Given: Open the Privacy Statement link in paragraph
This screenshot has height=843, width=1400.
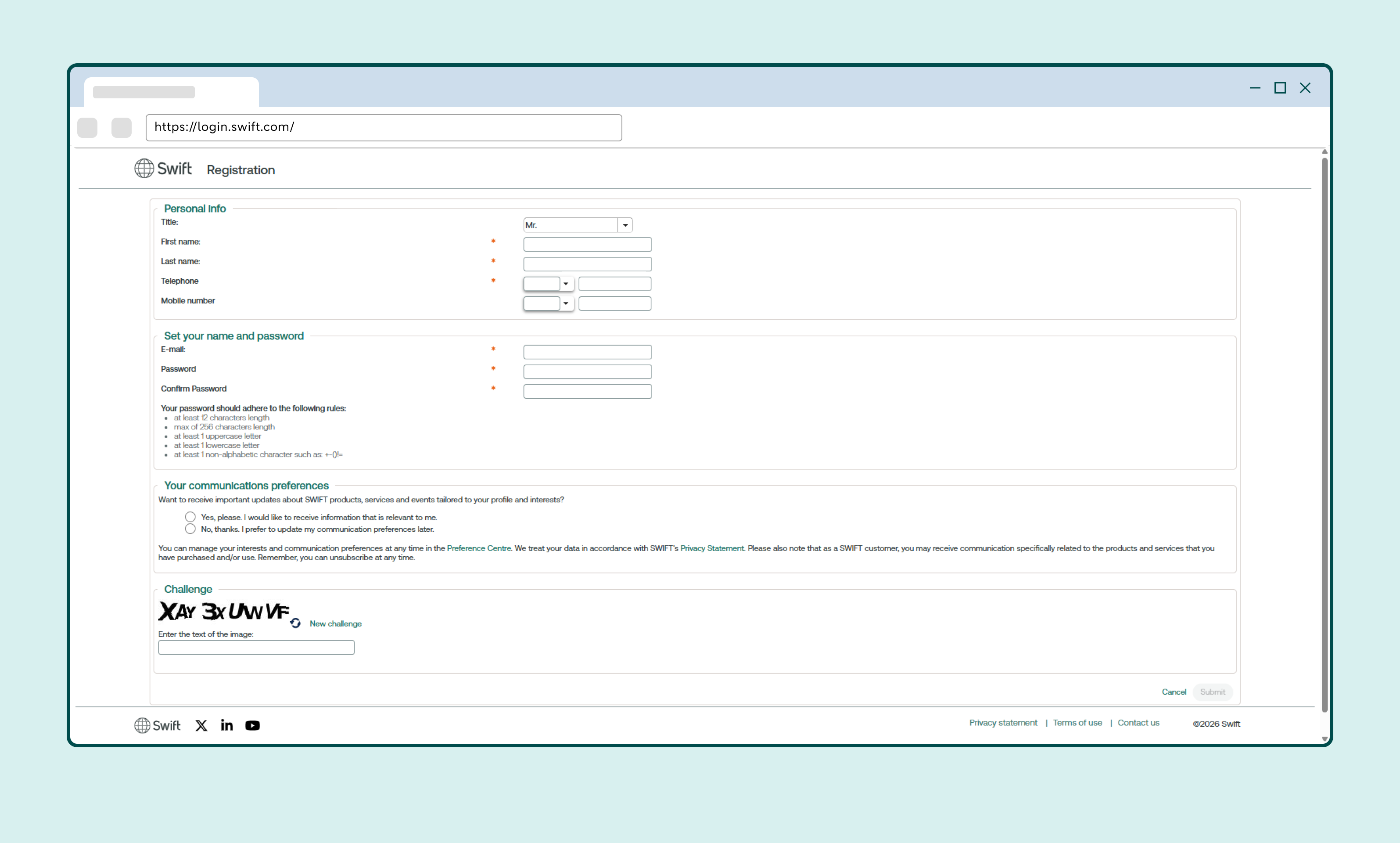Looking at the screenshot, I should [x=712, y=548].
